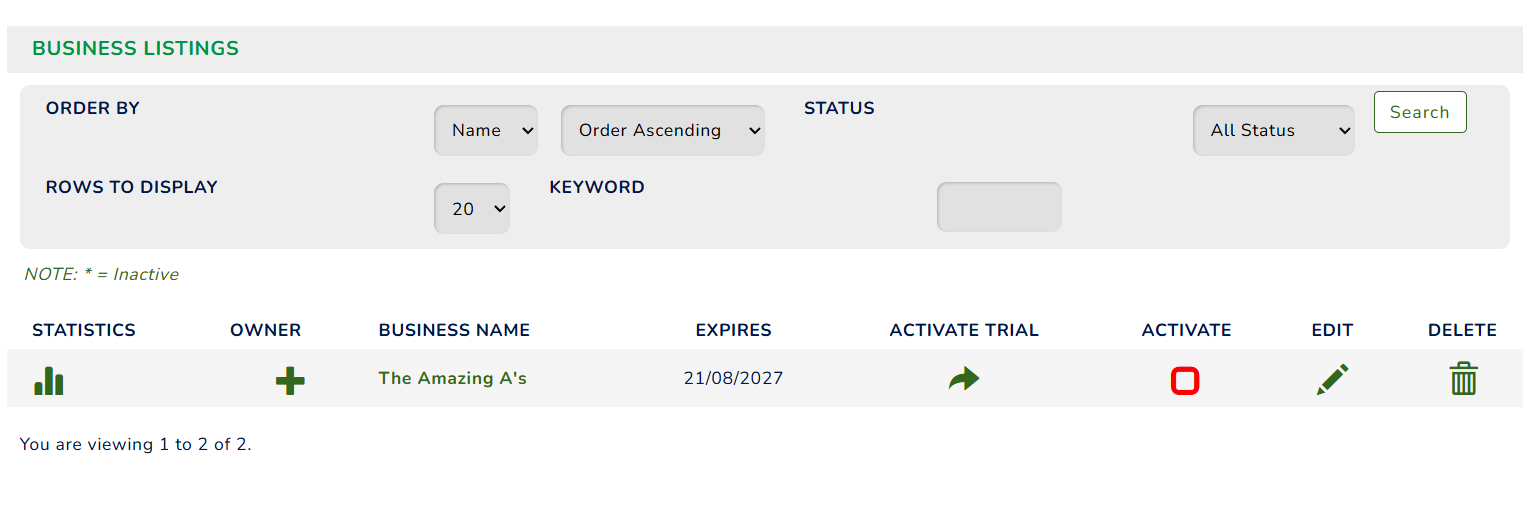Click the trash can delete icon
Viewport: 1526px width, 523px height.
tap(1463, 379)
